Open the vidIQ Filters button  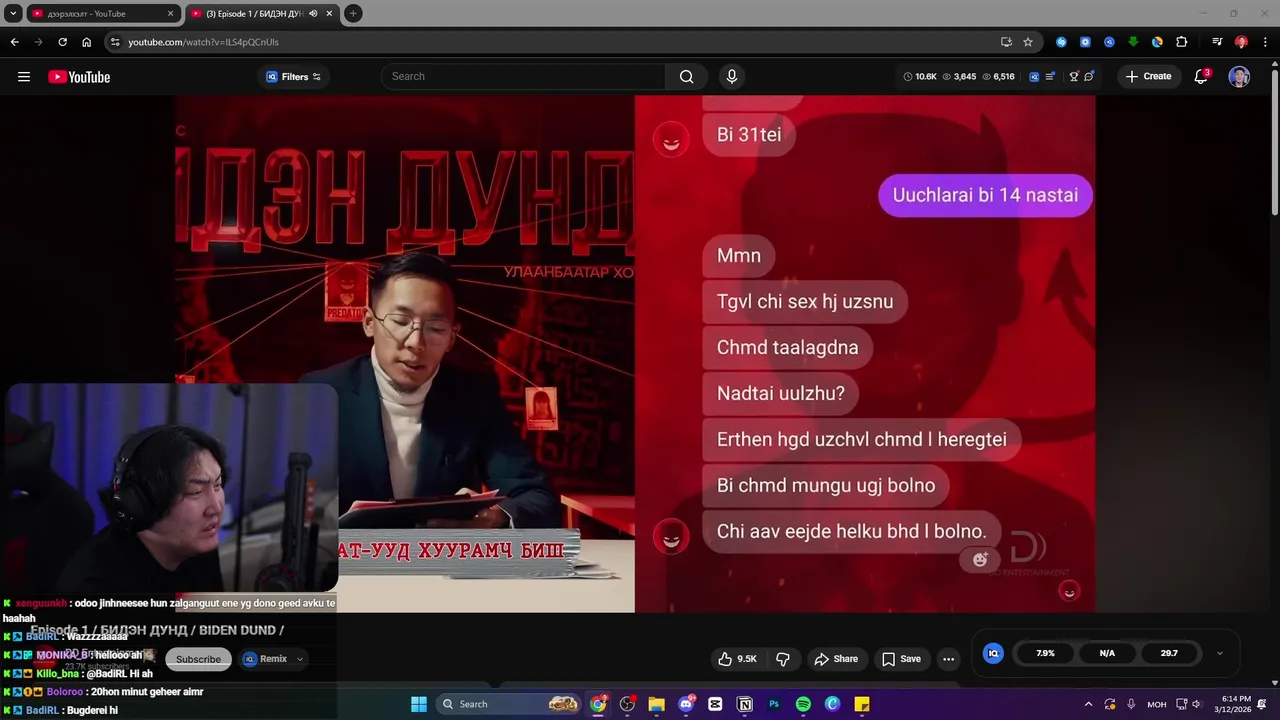click(x=293, y=77)
